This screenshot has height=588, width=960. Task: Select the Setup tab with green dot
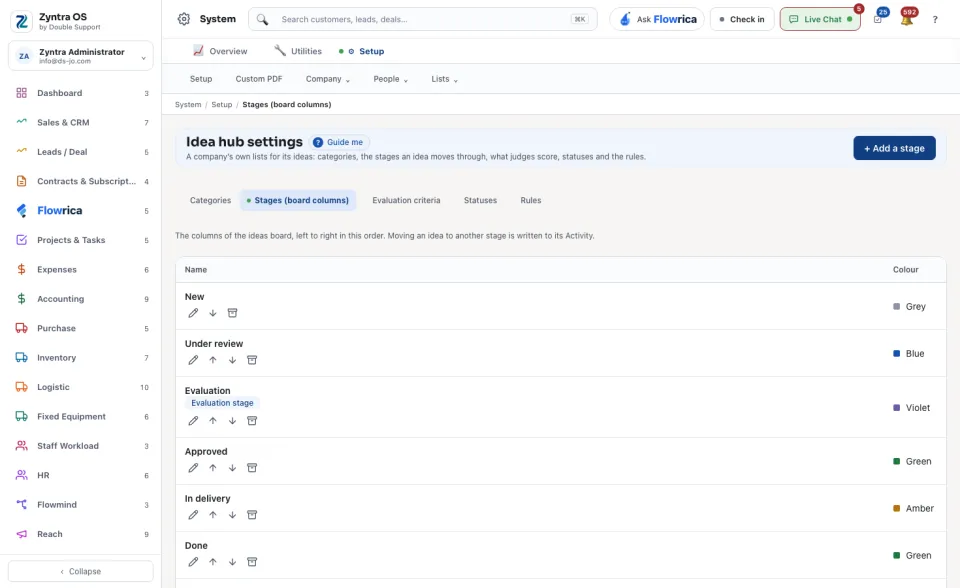point(362,51)
